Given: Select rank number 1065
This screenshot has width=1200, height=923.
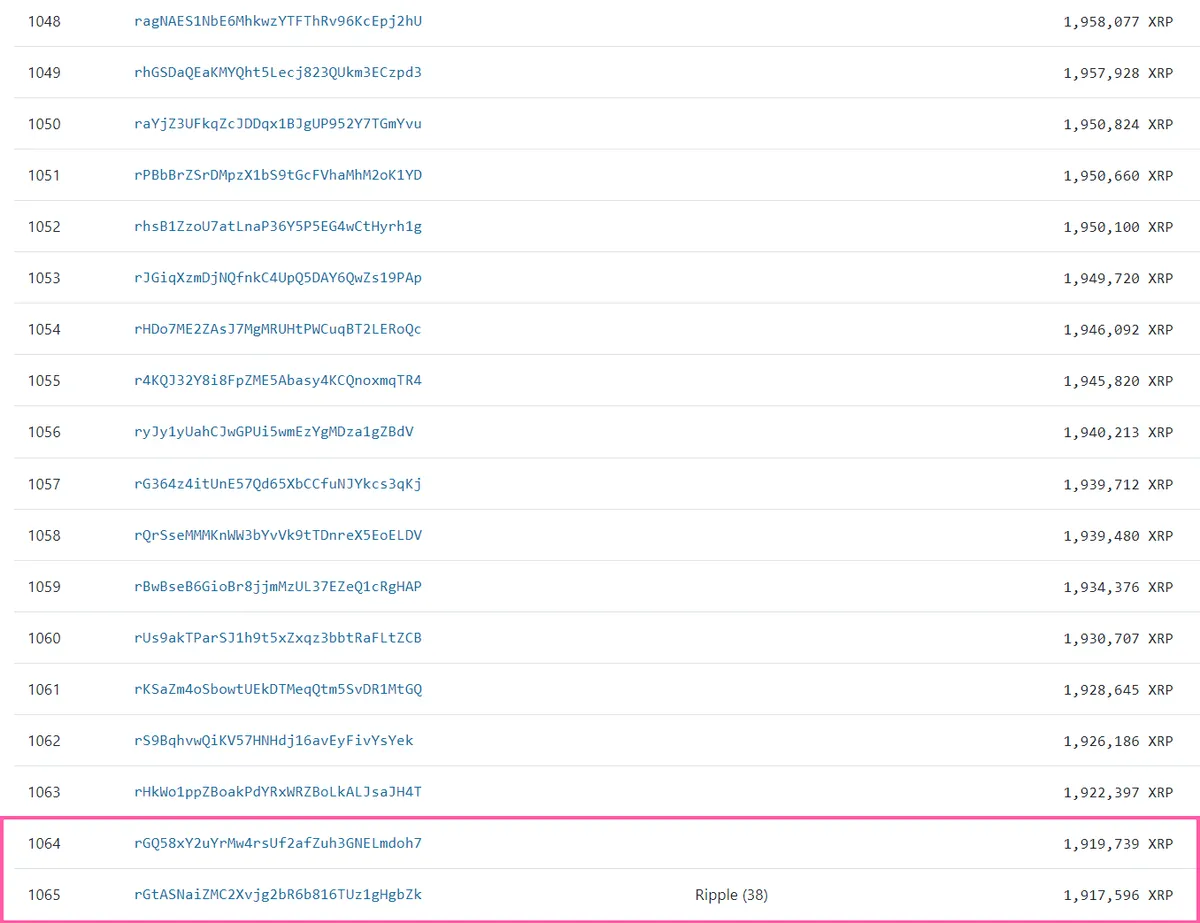Looking at the screenshot, I should (x=44, y=895).
